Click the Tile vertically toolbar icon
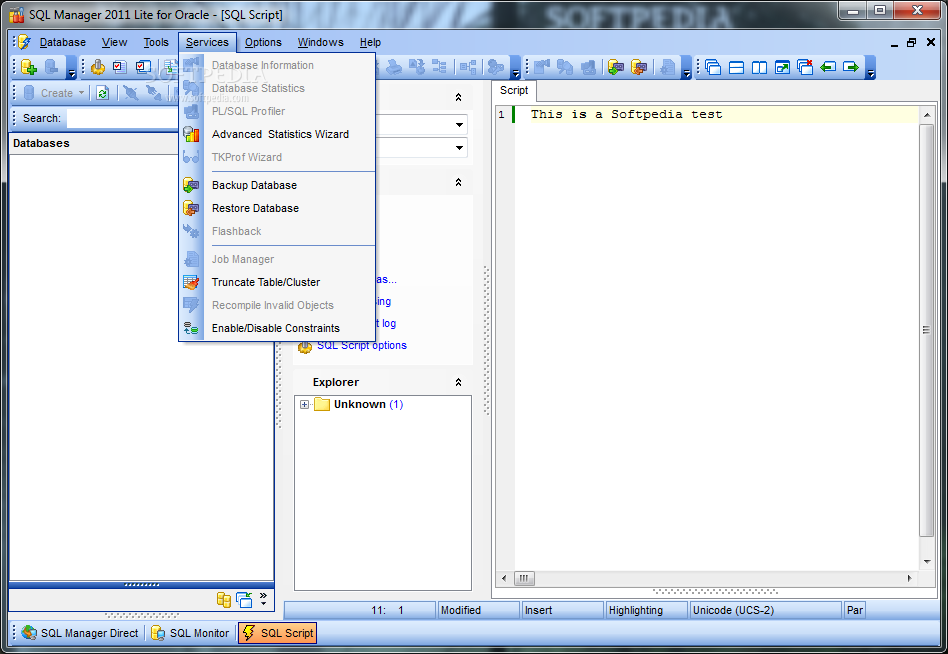 click(759, 67)
